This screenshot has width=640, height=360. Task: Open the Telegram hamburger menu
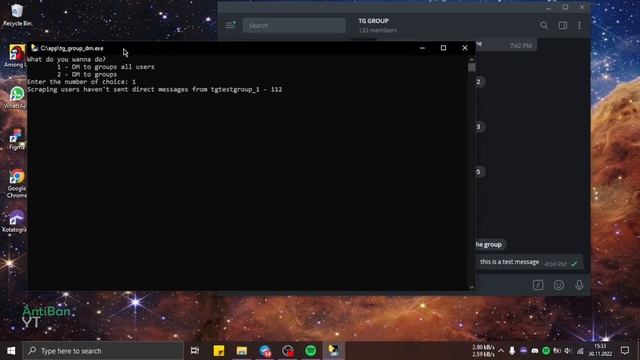tap(231, 25)
